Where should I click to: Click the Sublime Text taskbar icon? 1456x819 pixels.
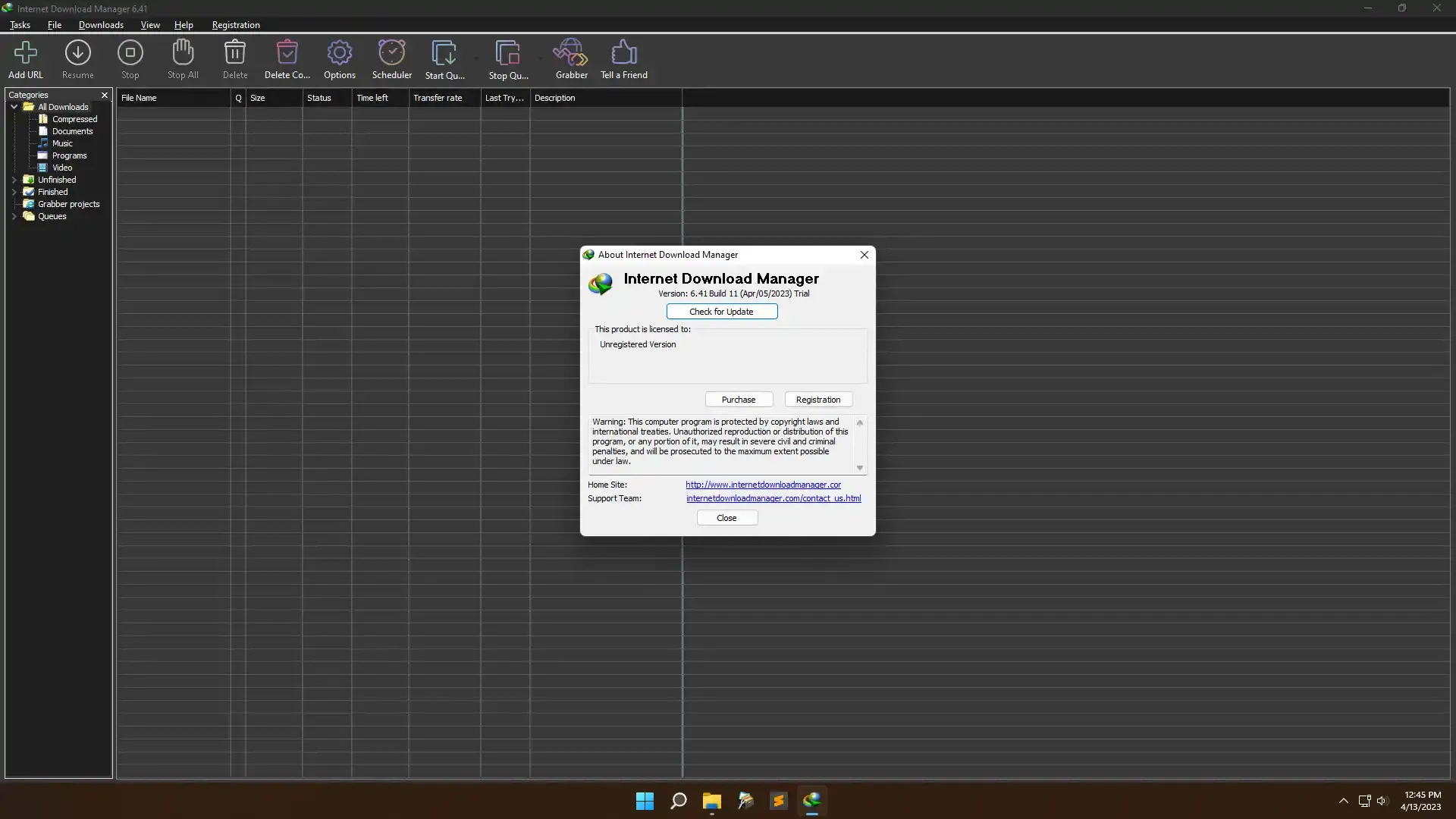pos(778,801)
